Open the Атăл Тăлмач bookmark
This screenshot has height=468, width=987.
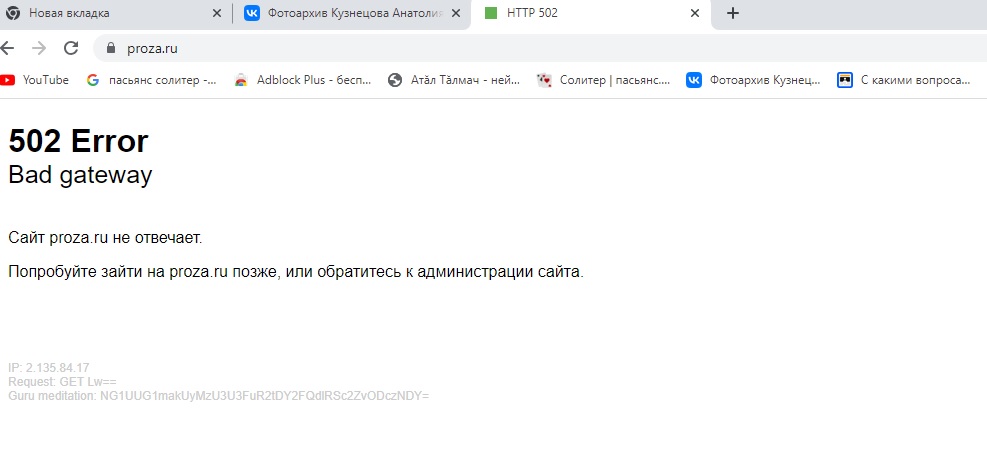(454, 80)
